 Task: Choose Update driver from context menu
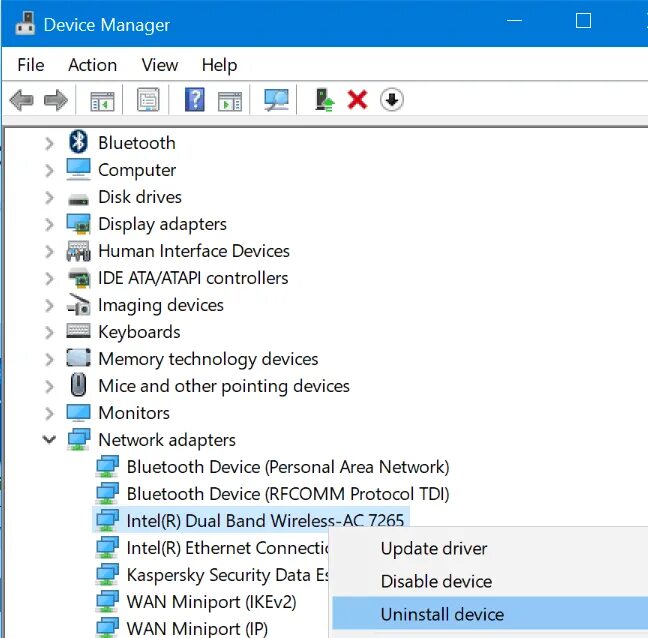click(x=434, y=548)
